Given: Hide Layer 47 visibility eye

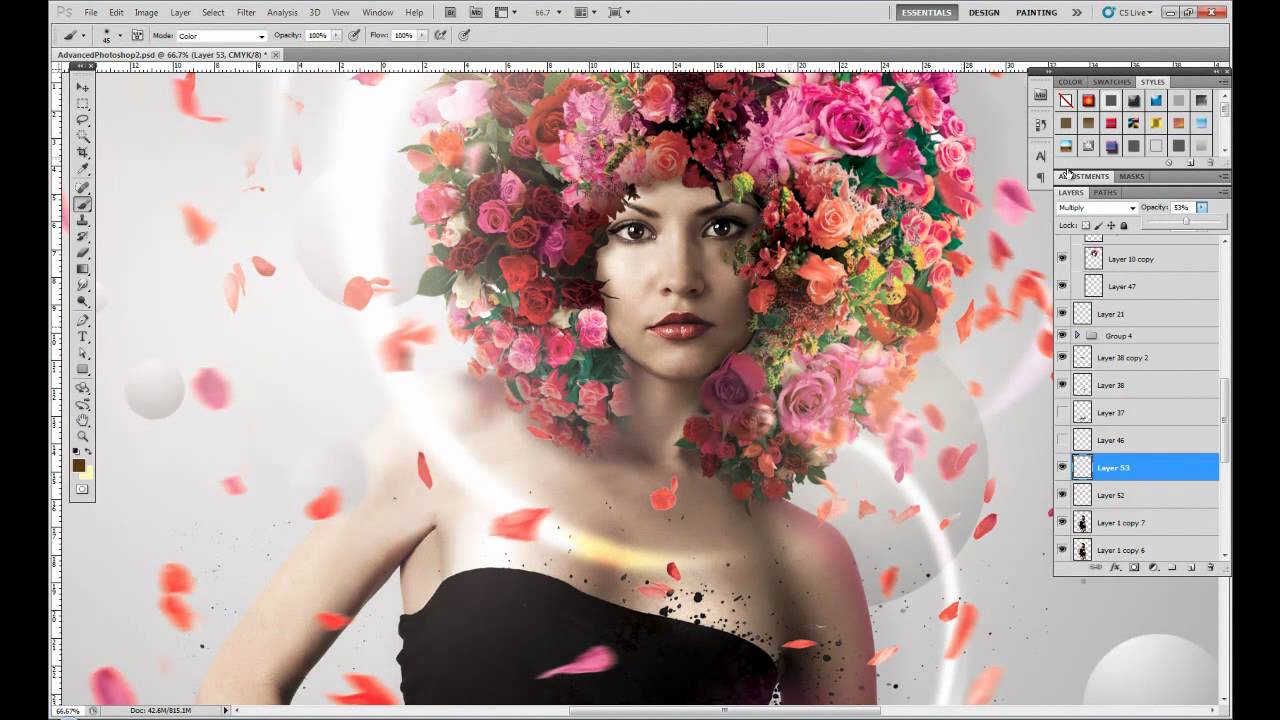Looking at the screenshot, I should (1062, 286).
